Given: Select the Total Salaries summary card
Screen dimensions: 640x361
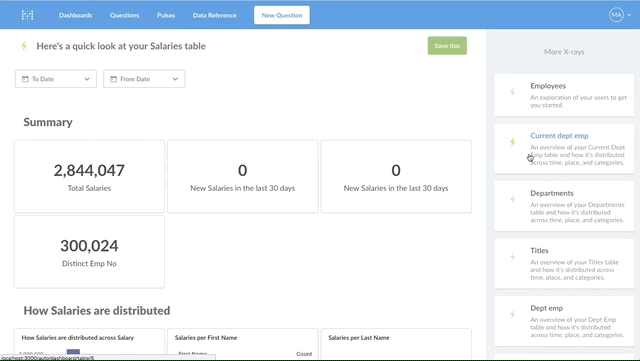Looking at the screenshot, I should point(89,176).
